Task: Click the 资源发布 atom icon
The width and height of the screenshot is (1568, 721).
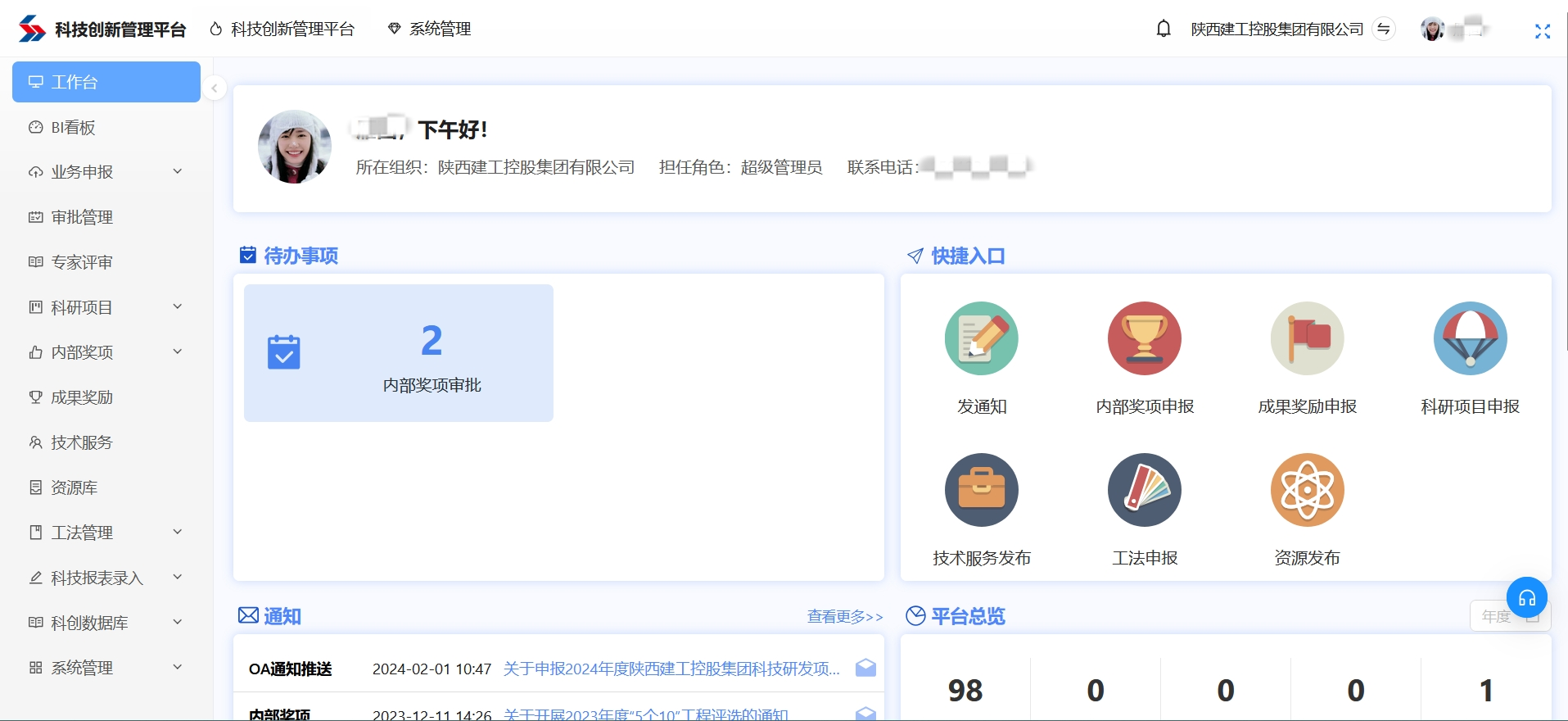Action: [x=1307, y=490]
